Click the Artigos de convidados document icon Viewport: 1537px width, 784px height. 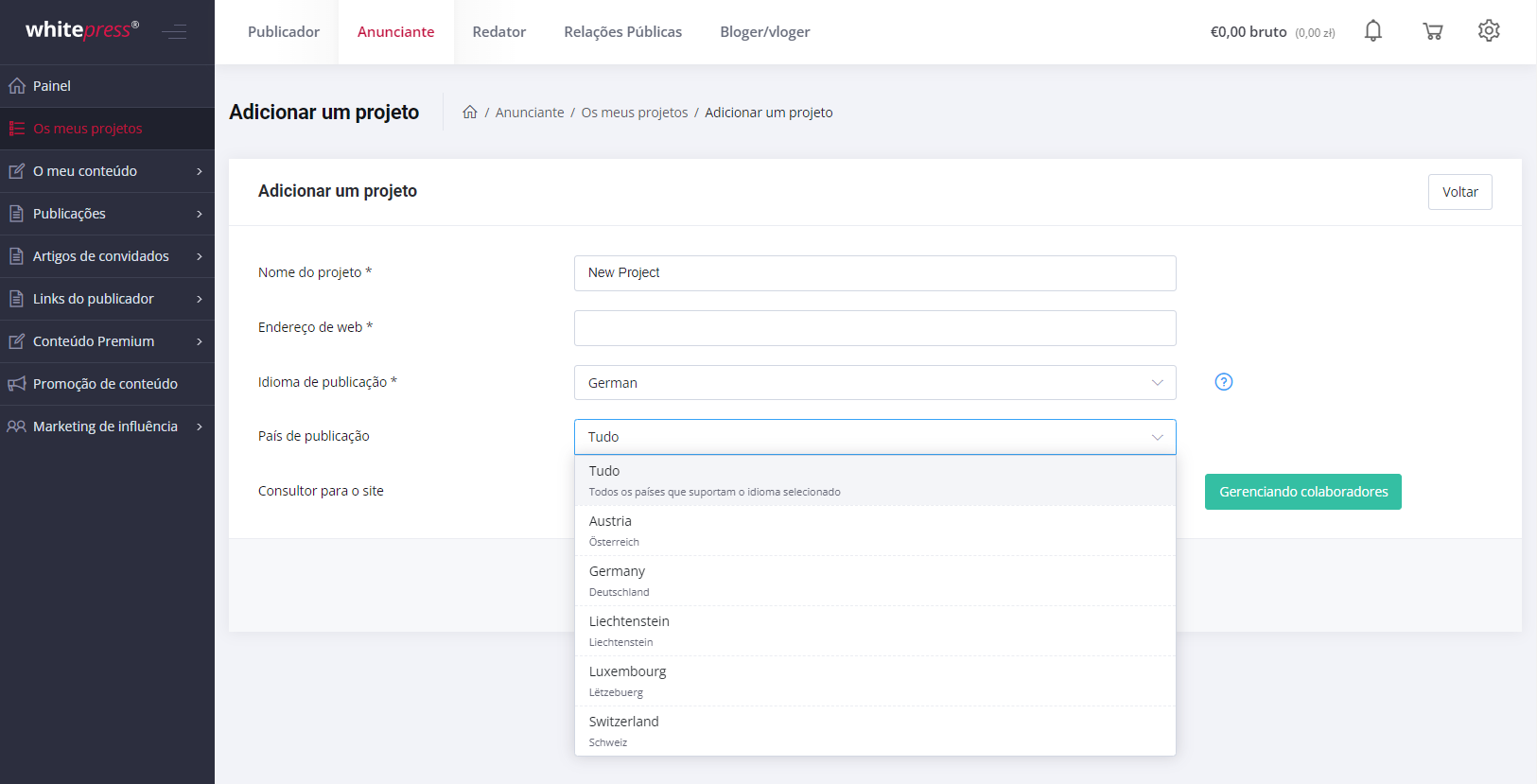tap(17, 256)
